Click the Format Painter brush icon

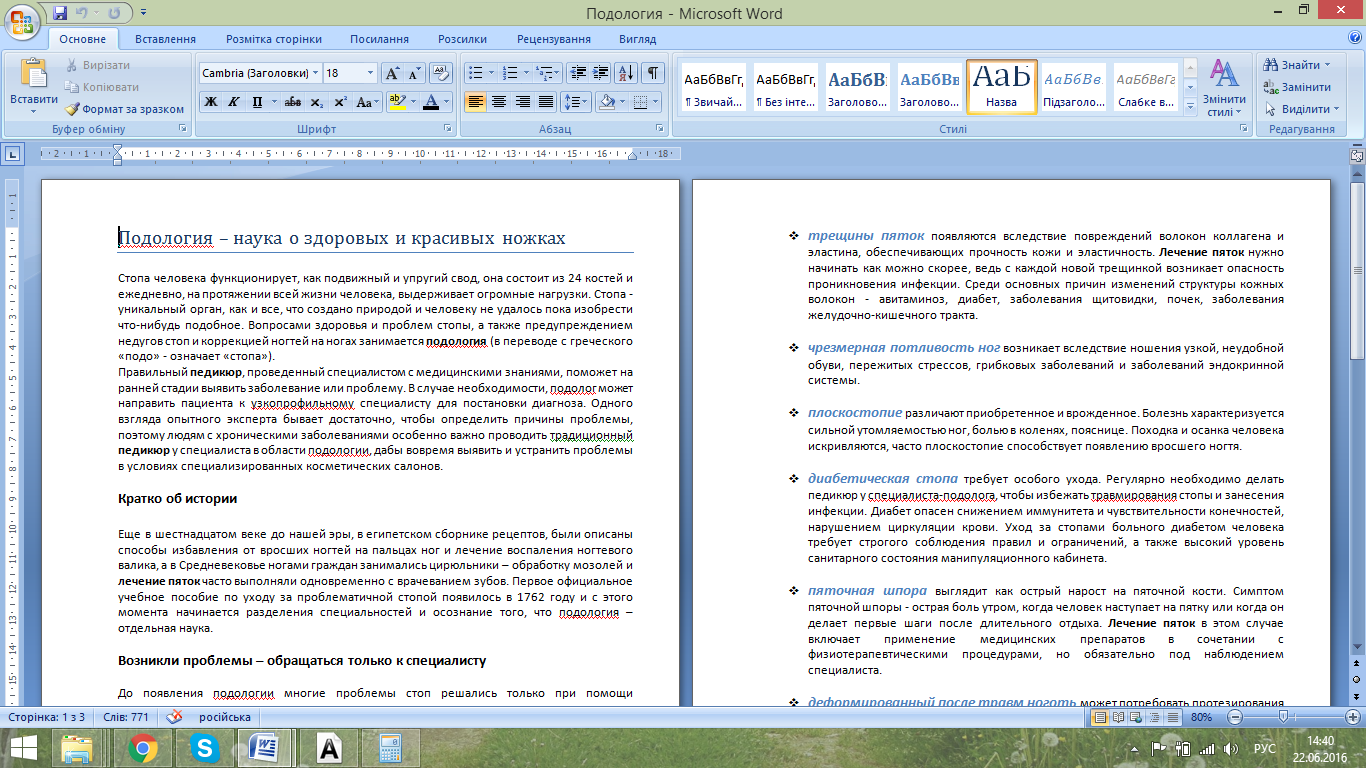[x=72, y=109]
